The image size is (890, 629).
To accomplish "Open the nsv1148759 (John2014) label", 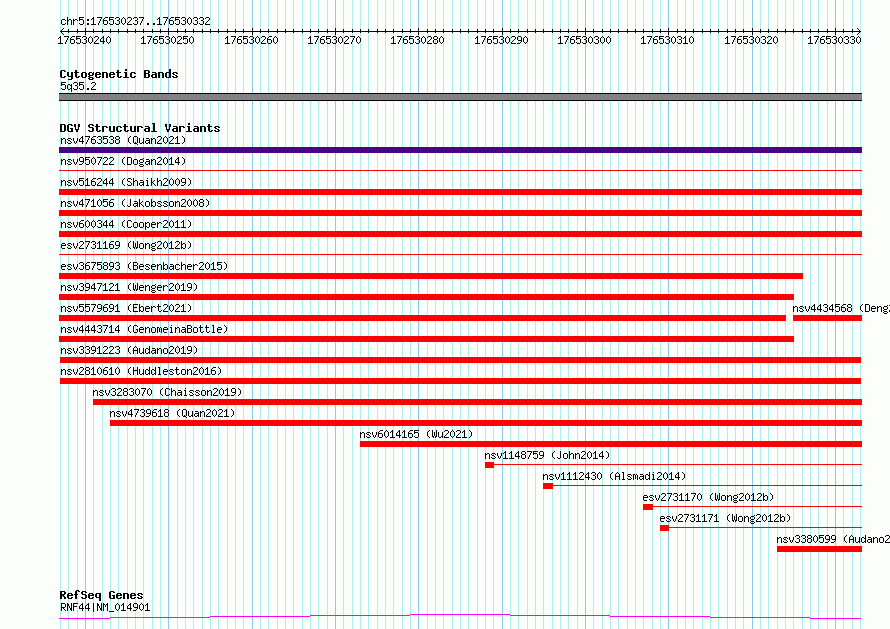I will pyautogui.click(x=547, y=455).
